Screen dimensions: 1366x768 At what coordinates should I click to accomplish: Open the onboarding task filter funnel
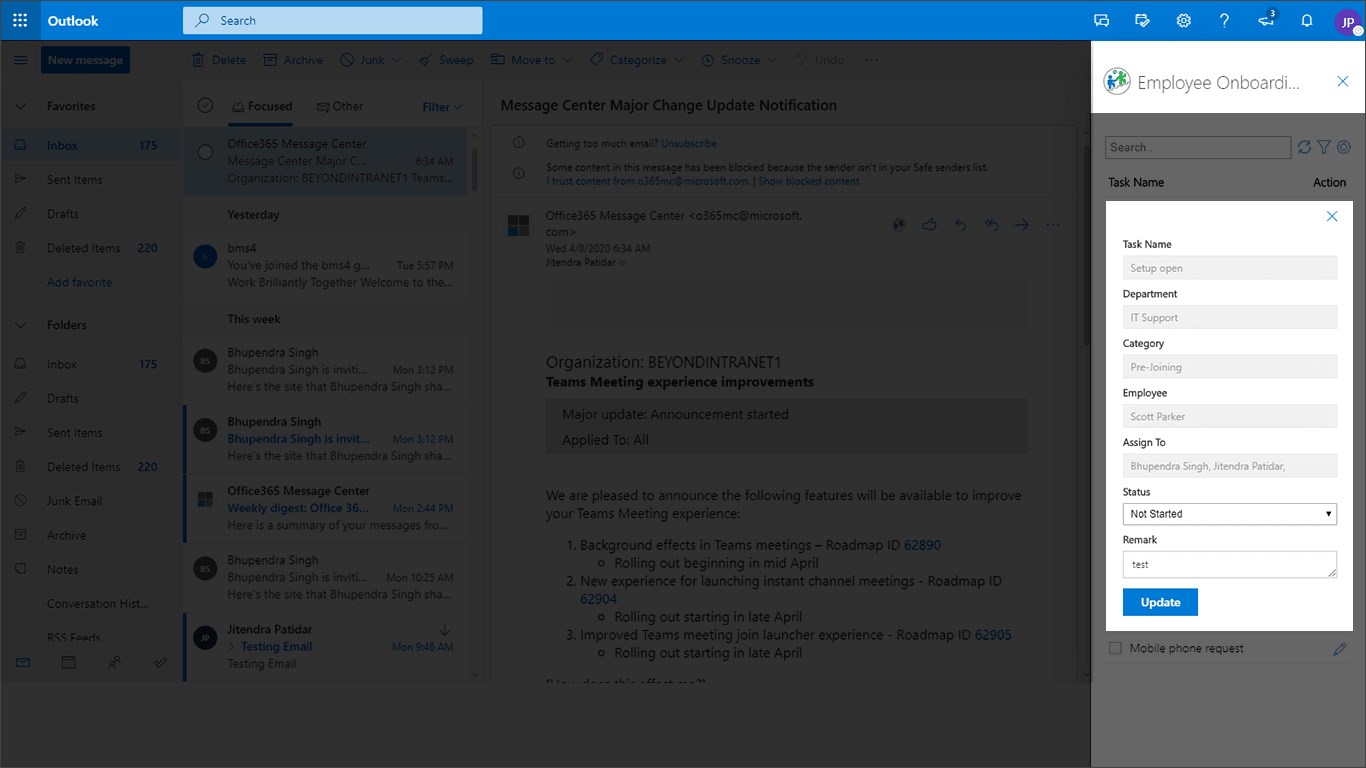[x=1324, y=147]
